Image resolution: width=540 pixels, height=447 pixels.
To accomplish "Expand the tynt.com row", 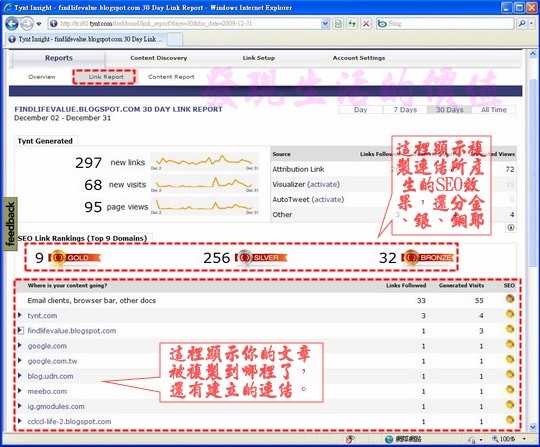I will point(20,315).
